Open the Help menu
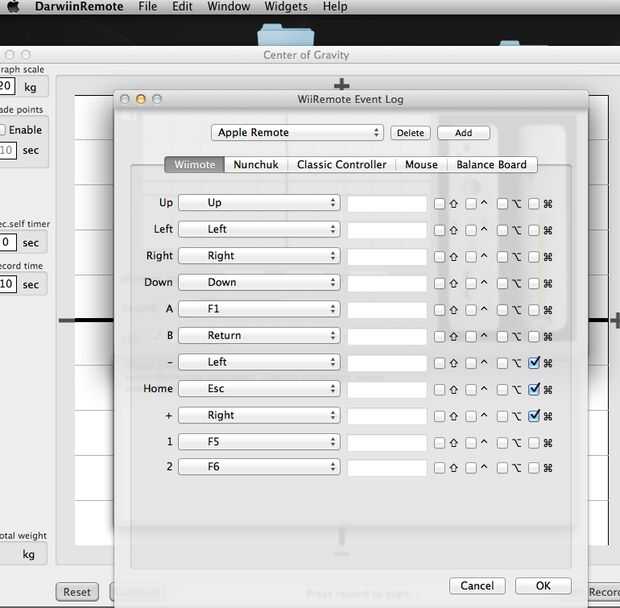 (x=335, y=6)
